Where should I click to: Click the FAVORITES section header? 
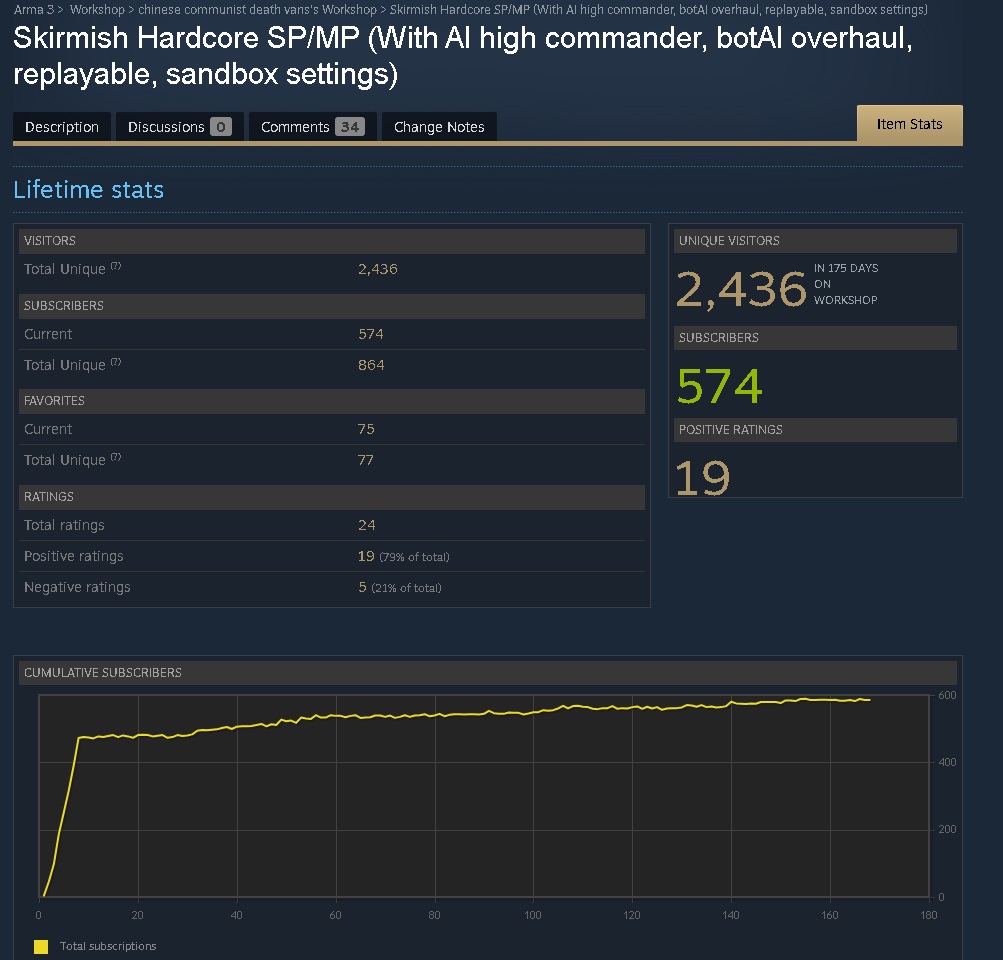click(x=332, y=401)
